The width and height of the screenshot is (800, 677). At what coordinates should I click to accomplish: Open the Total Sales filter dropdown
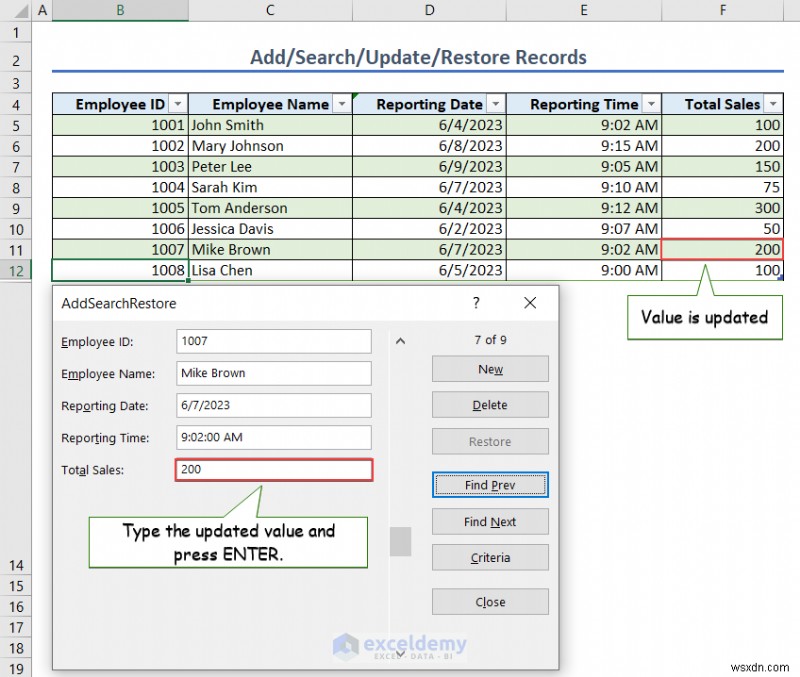pyautogui.click(x=773, y=104)
